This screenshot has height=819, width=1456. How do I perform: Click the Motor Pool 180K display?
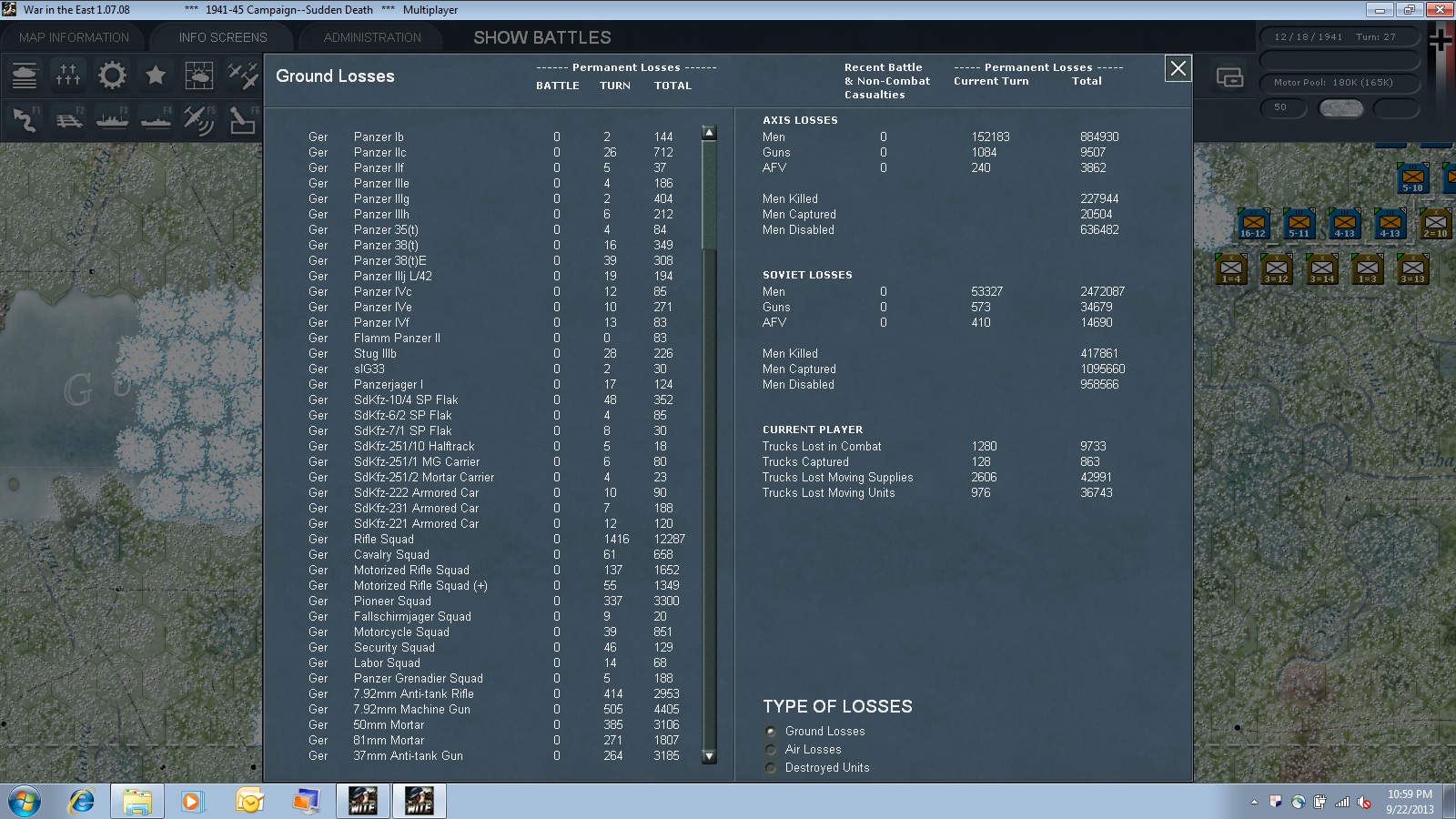(x=1339, y=82)
